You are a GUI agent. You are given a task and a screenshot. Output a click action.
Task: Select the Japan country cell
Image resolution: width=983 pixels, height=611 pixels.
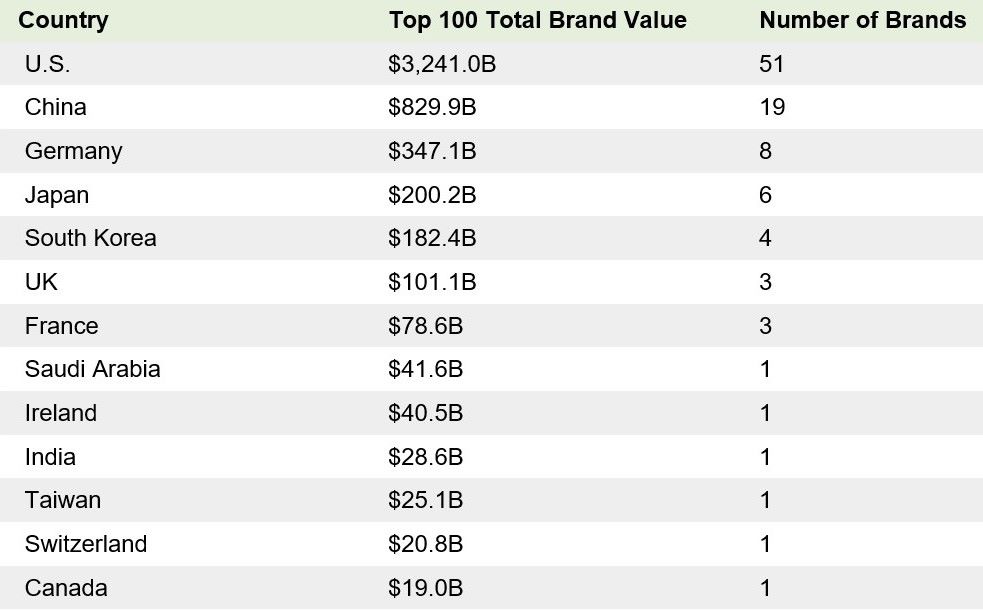click(56, 195)
